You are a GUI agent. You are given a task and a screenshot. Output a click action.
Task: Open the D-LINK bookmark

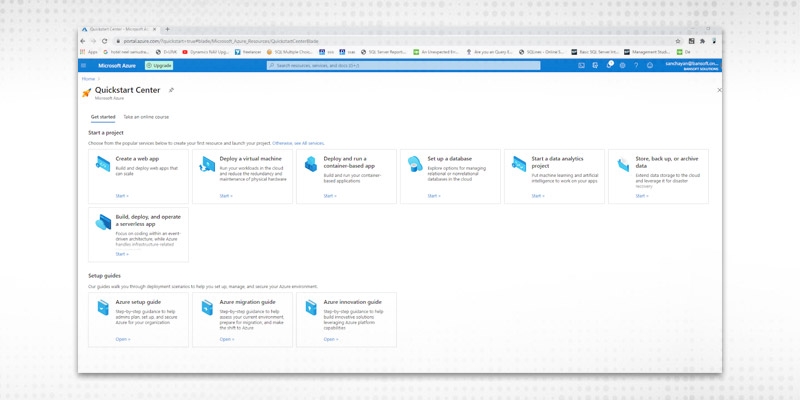[166, 52]
